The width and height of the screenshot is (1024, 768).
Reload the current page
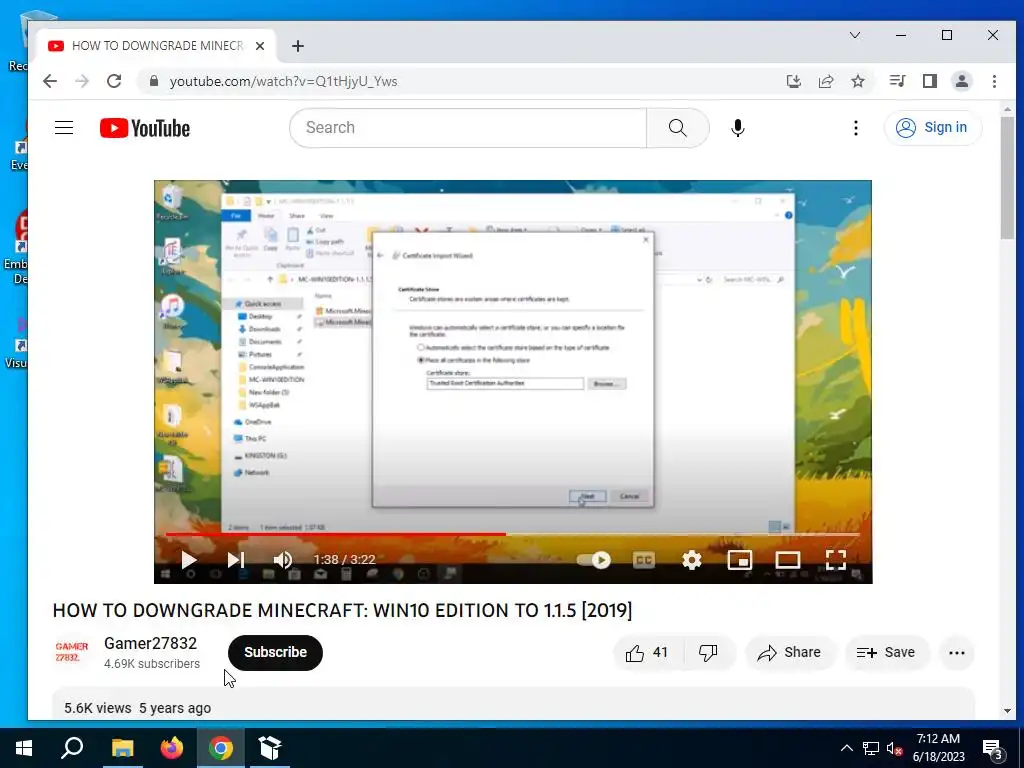tap(114, 81)
